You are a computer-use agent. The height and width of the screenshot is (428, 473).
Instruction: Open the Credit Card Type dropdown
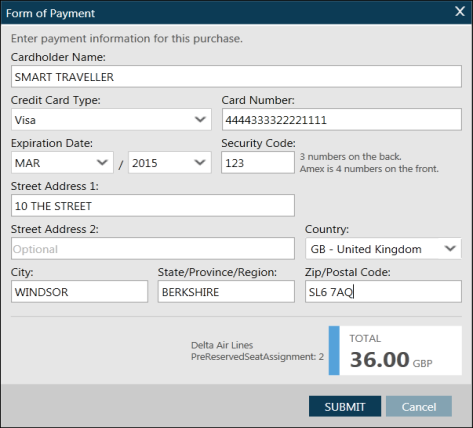point(111,119)
